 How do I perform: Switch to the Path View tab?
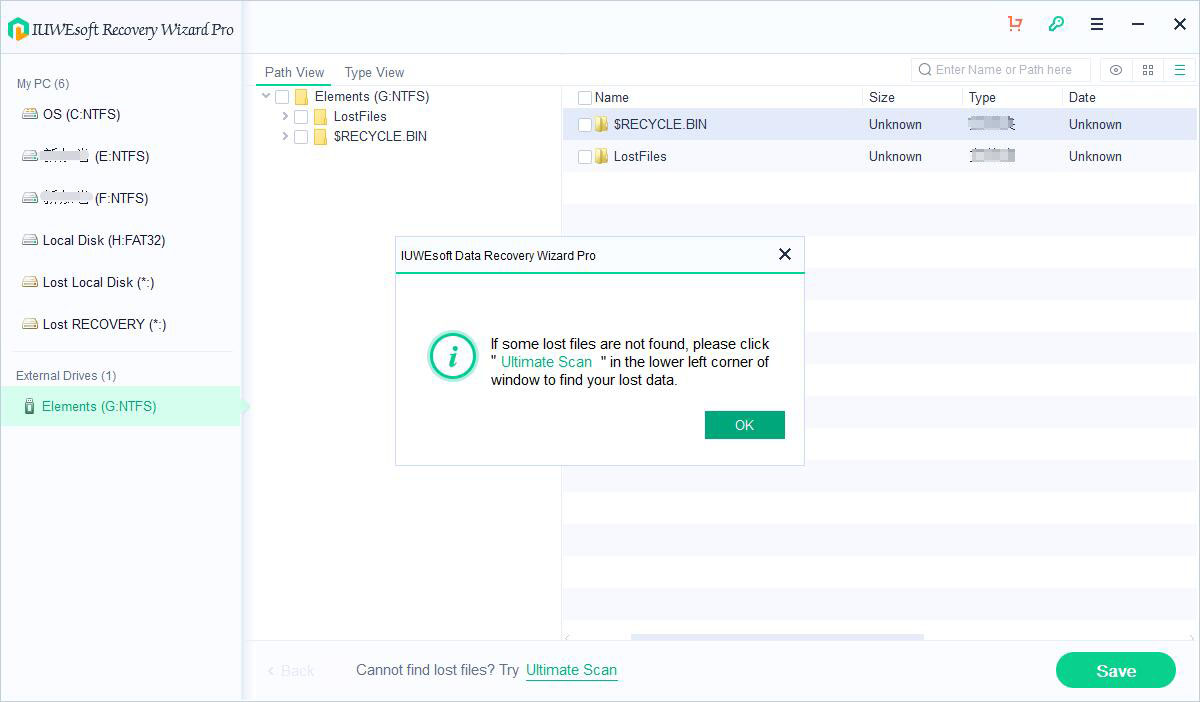(x=294, y=72)
